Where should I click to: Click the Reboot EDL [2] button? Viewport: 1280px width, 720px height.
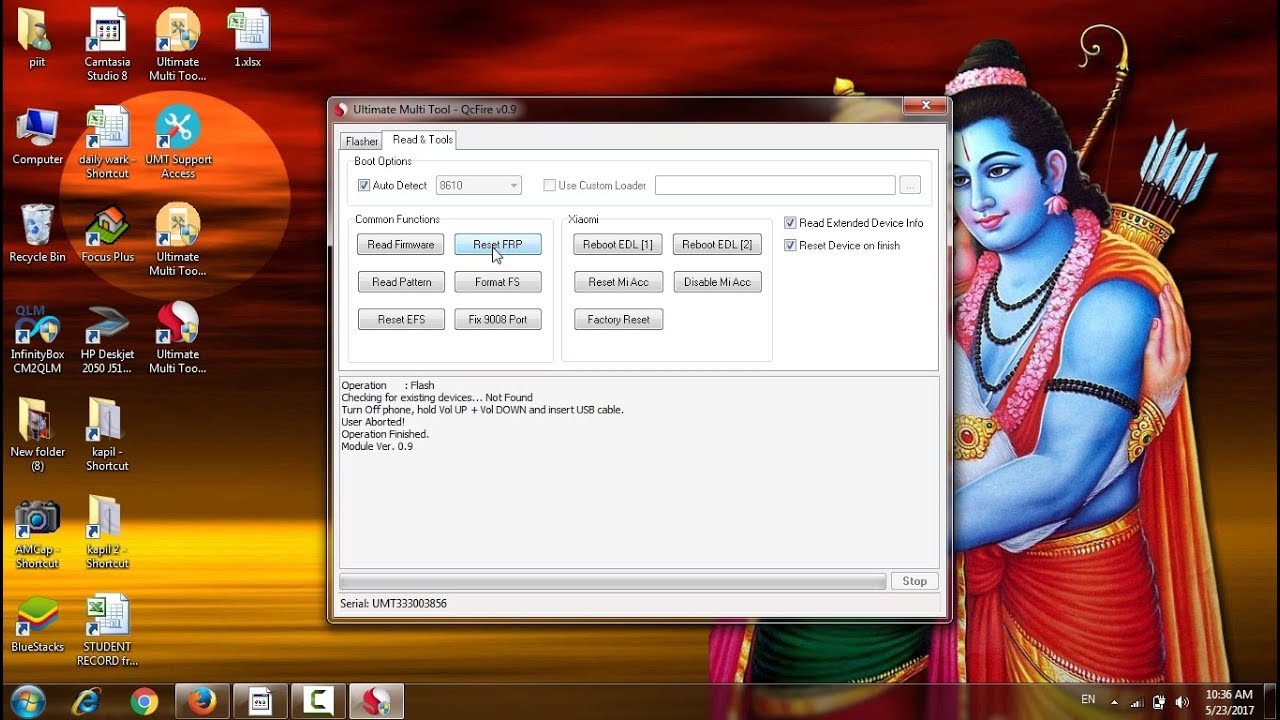717,244
